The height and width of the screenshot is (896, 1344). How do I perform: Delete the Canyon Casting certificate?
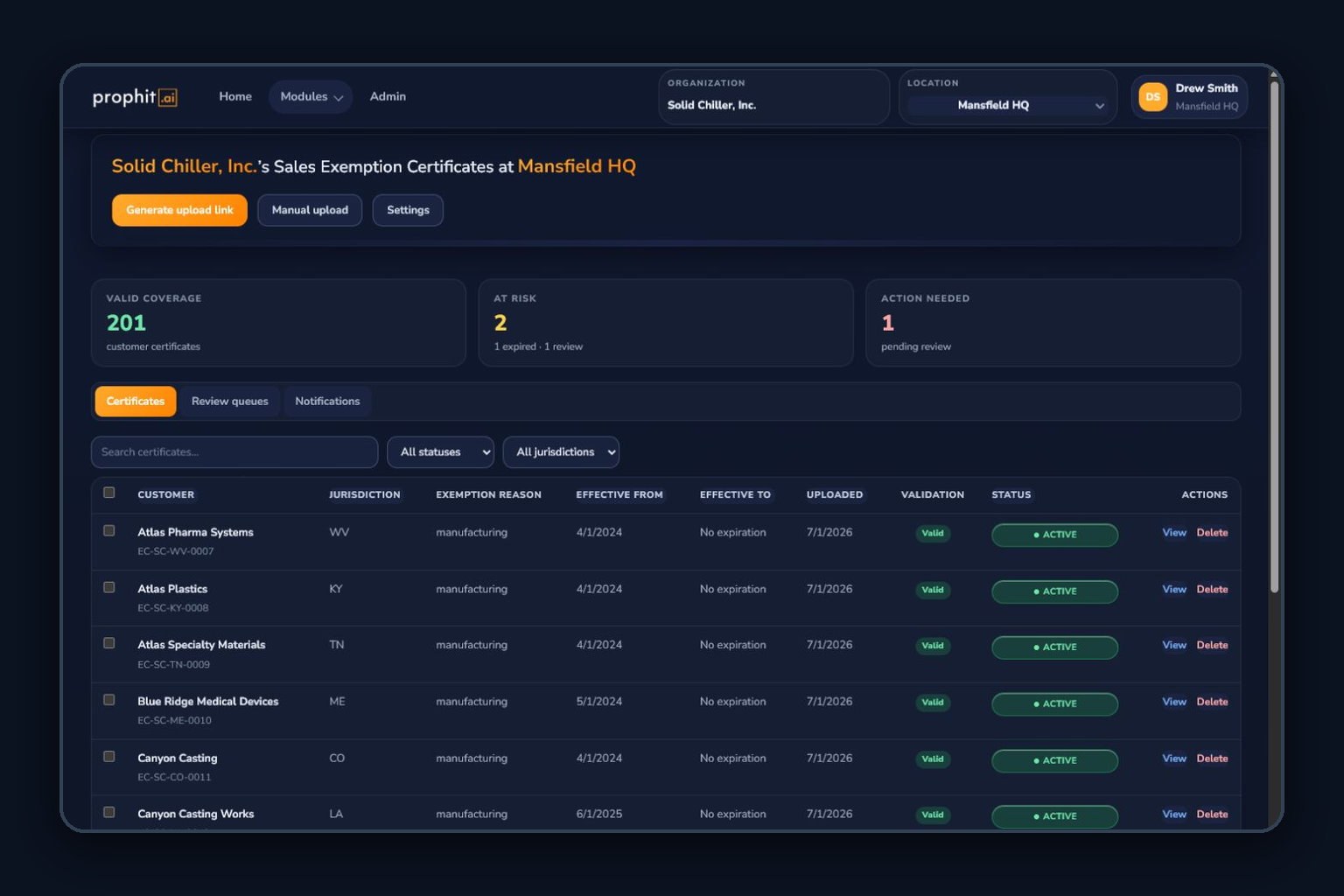(1212, 759)
